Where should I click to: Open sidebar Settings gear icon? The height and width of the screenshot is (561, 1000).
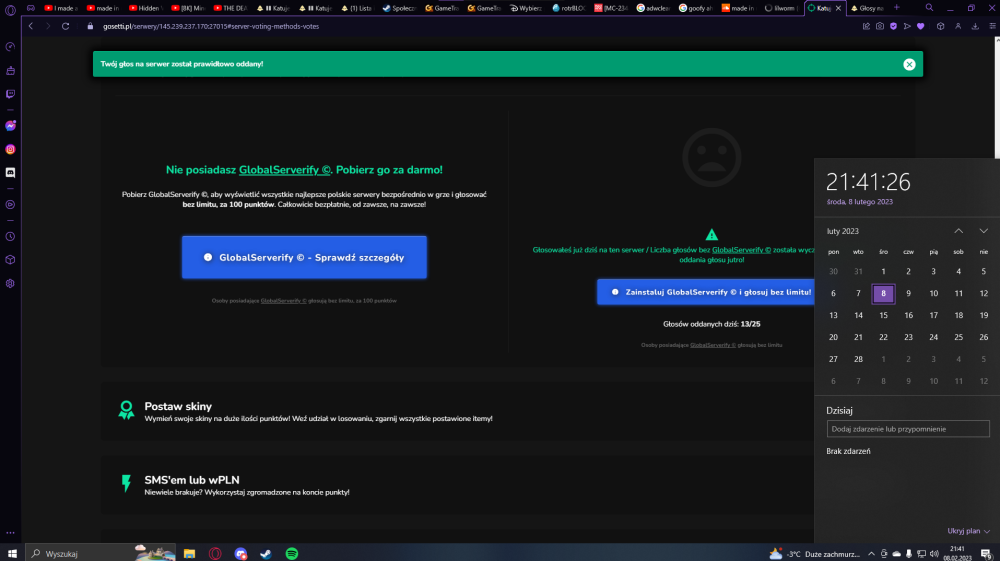pyautogui.click(x=10, y=284)
